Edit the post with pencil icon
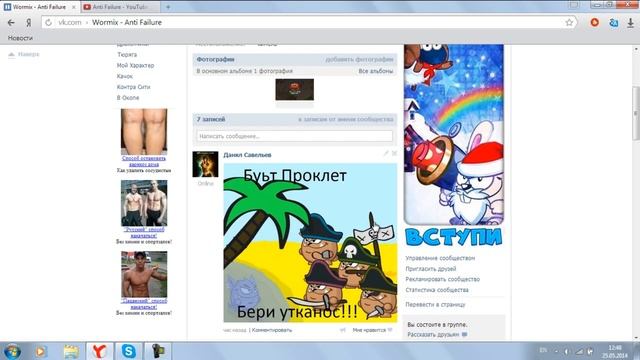 [386, 153]
